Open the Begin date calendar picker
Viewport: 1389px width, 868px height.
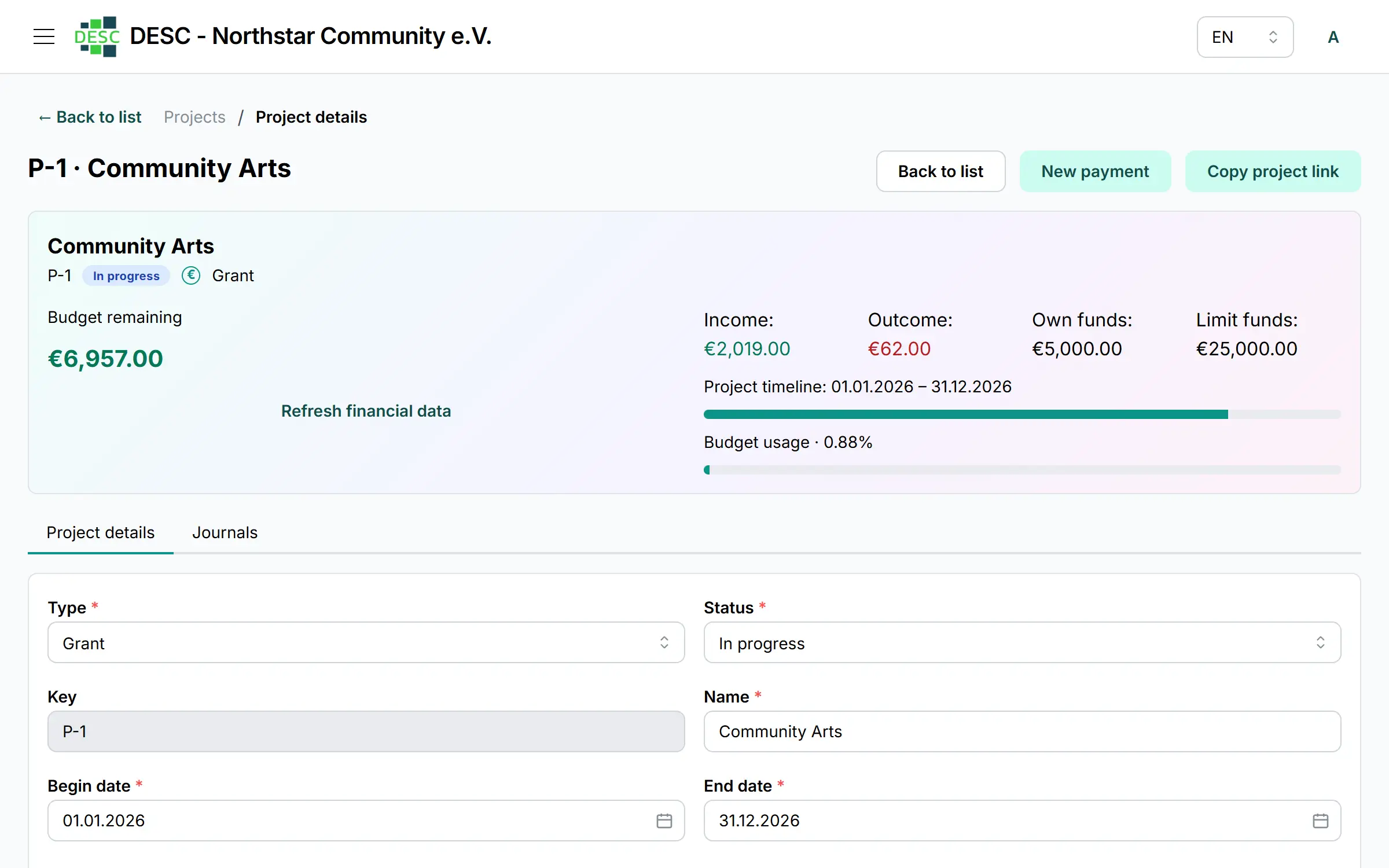[x=664, y=821]
